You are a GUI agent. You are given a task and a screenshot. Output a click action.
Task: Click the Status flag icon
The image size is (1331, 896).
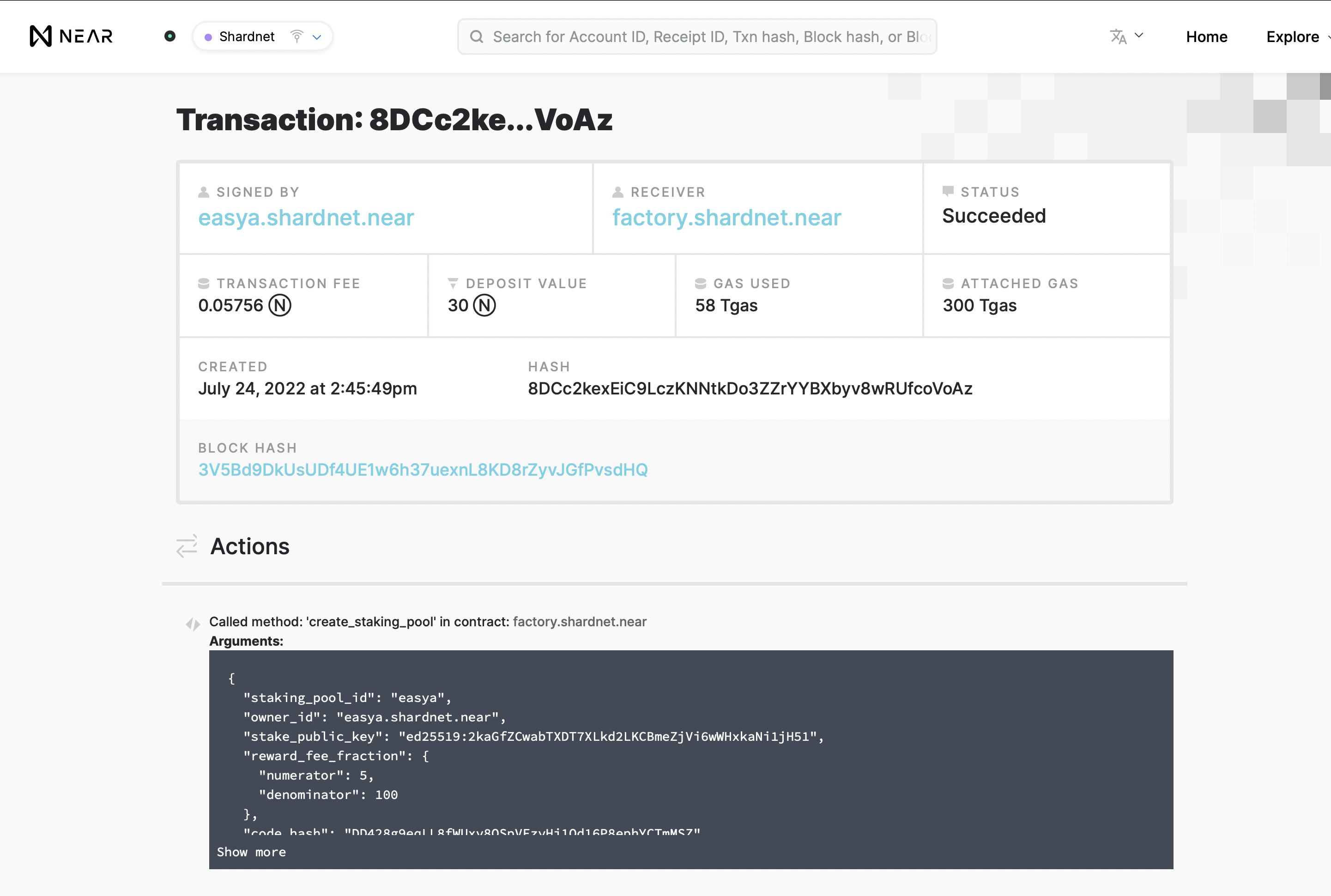[x=948, y=191]
